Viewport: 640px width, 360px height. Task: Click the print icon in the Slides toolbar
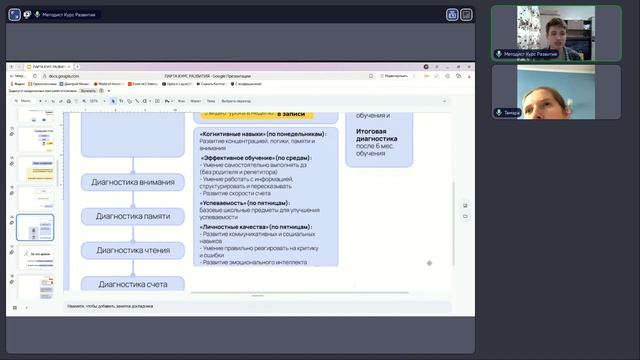(x=69, y=101)
